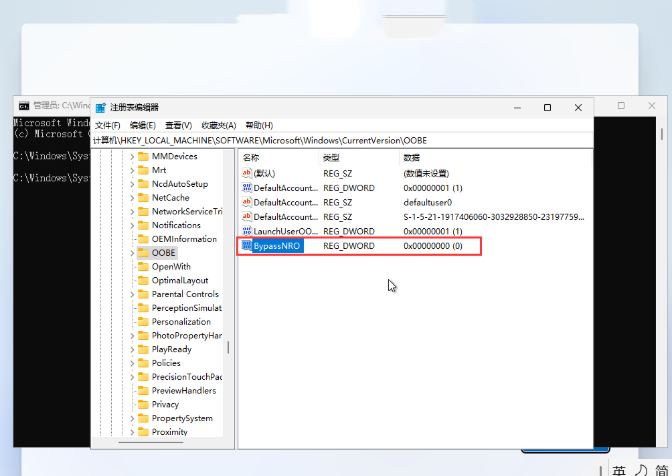Click the 0x00000000 (0) data cell
The height and width of the screenshot is (476, 672).
click(x=433, y=246)
